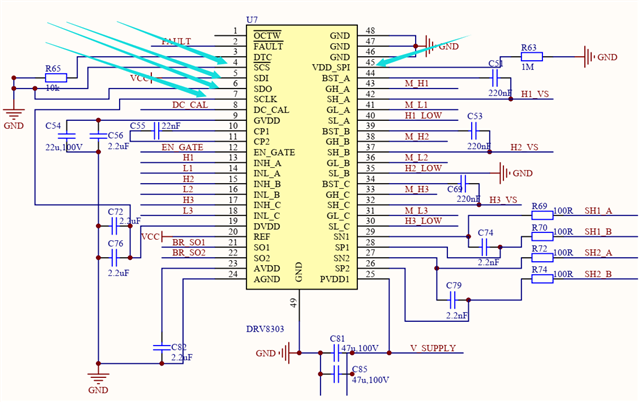Click the C81 capacitor symbol
639x402 pixels.
pos(336,353)
